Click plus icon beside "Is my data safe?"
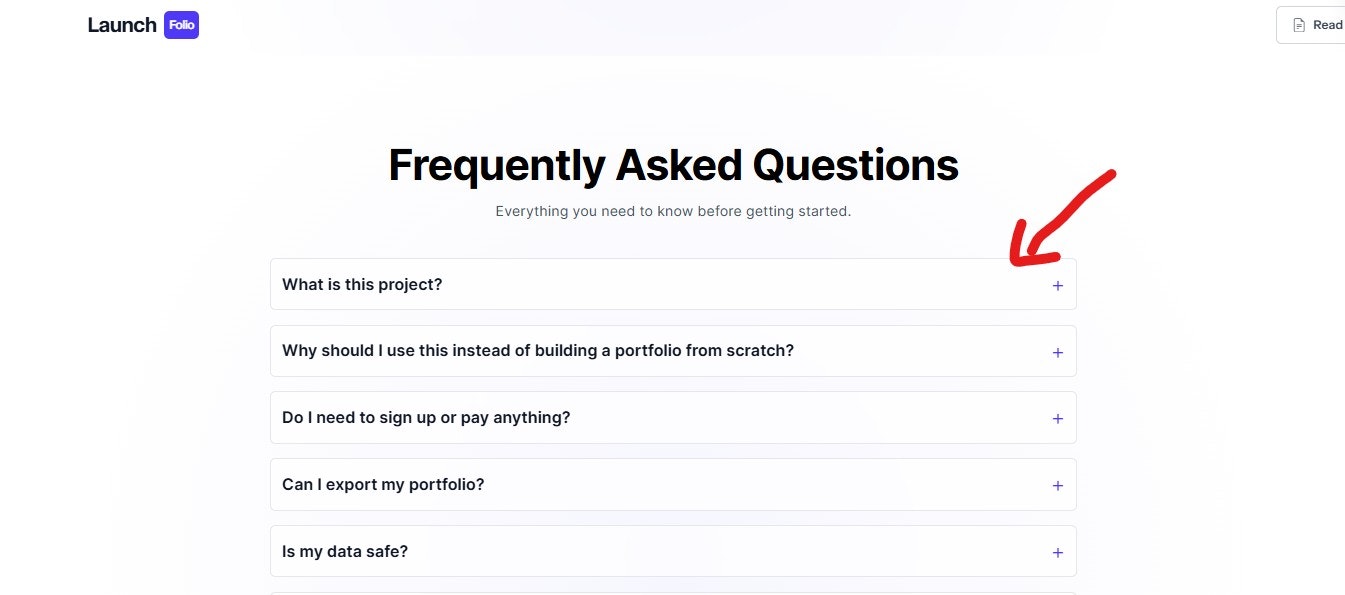 coord(1057,553)
